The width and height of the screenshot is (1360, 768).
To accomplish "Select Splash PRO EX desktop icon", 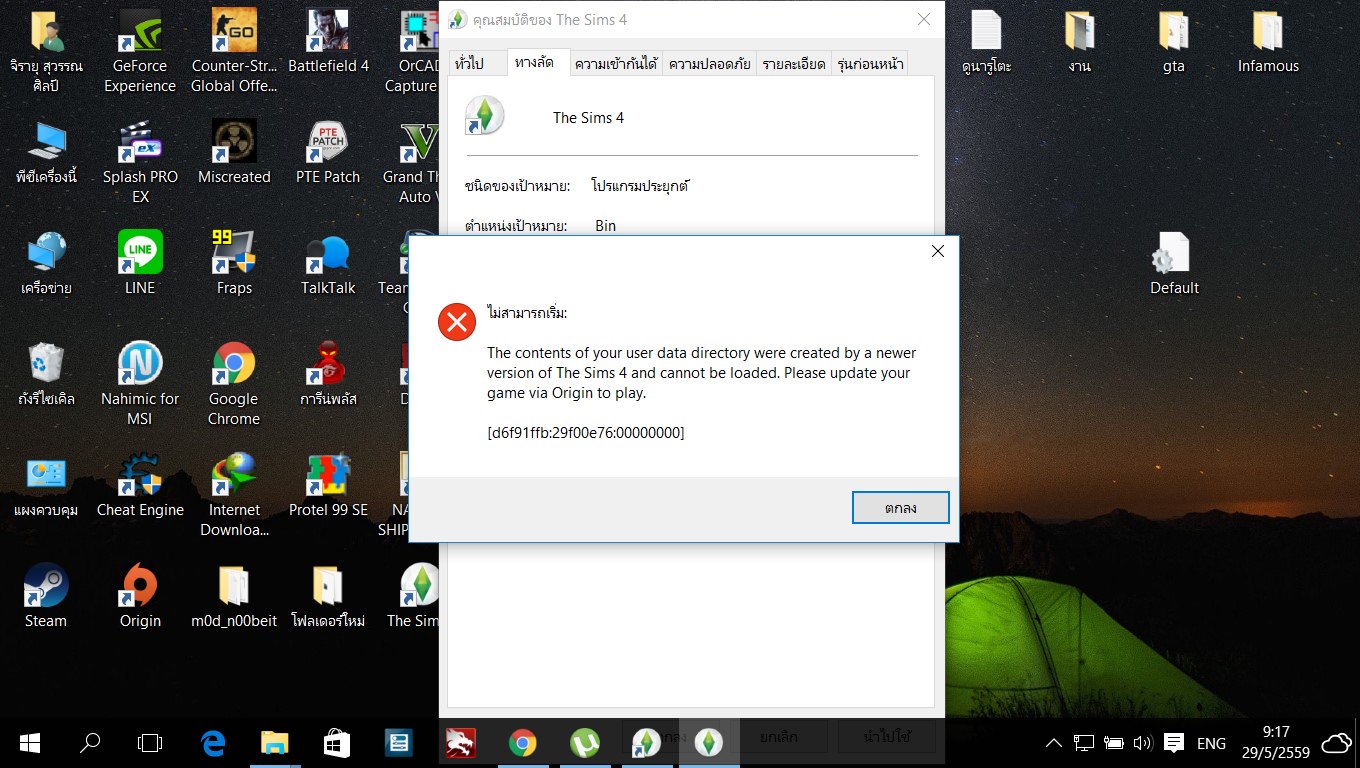I will coord(140,162).
